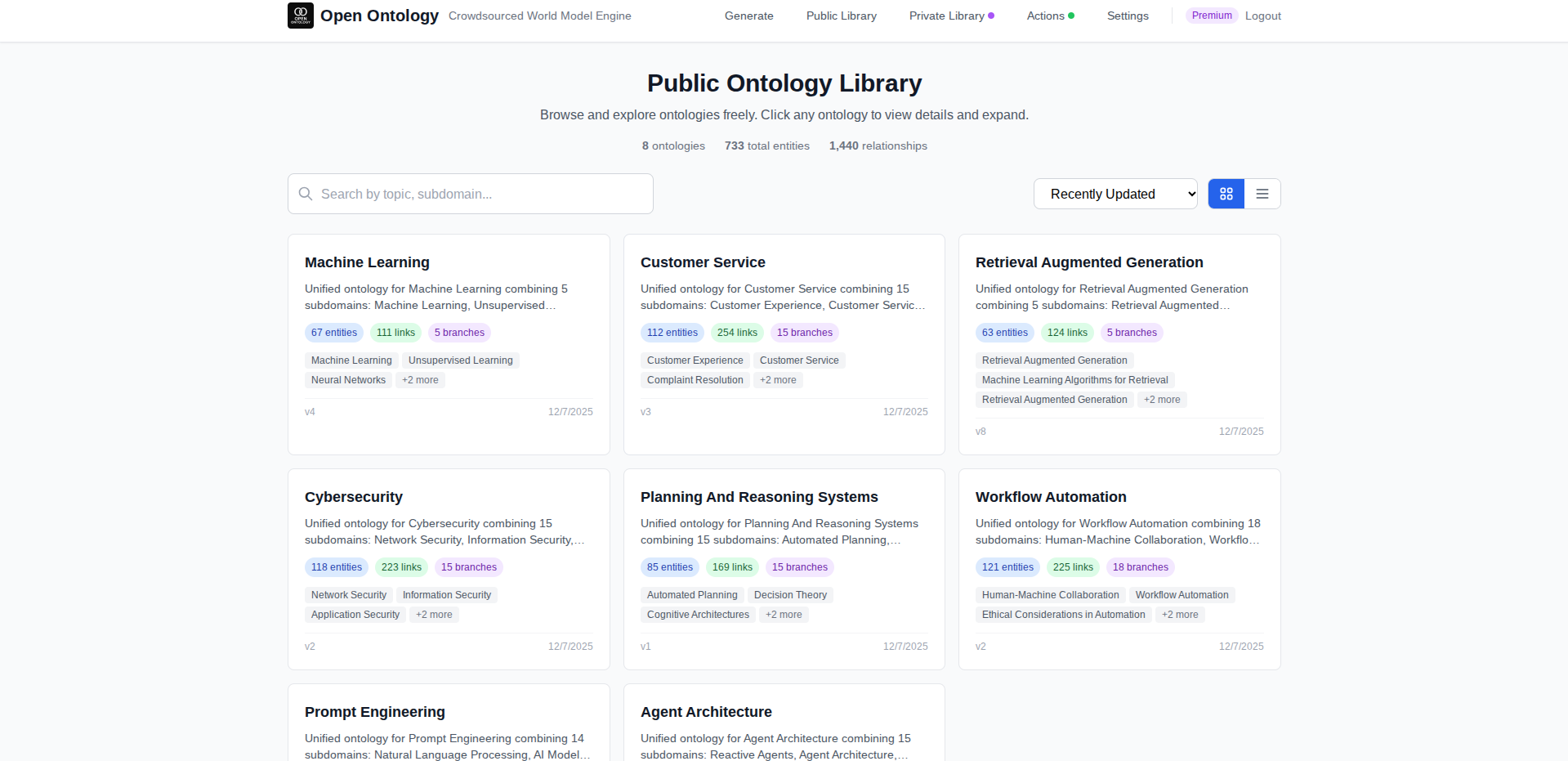Open the Generate menu item
The height and width of the screenshot is (761, 1568).
coord(748,16)
